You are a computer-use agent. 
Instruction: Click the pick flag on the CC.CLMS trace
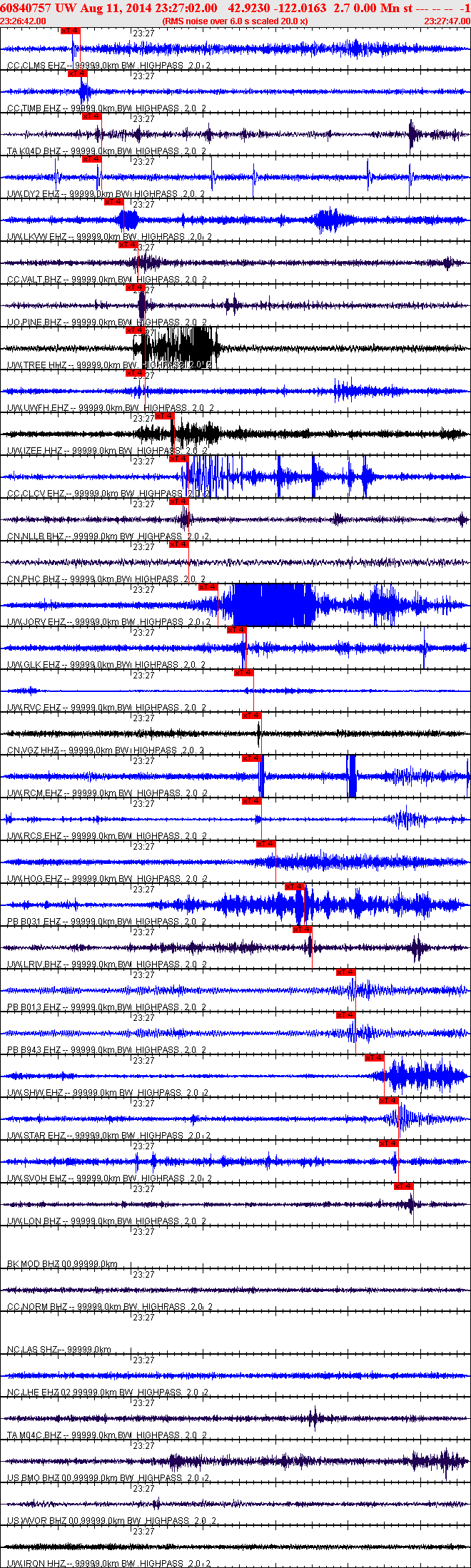coord(71,31)
